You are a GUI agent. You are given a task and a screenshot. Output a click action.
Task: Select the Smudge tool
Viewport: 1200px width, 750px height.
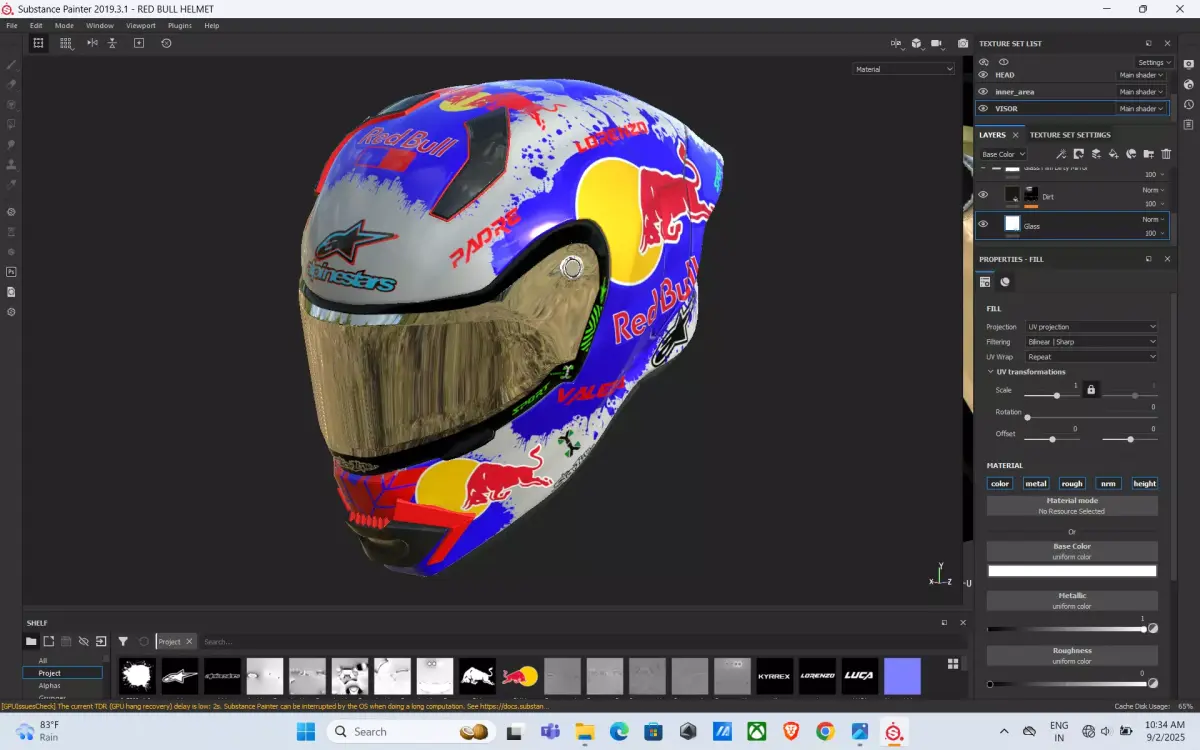click(x=11, y=144)
